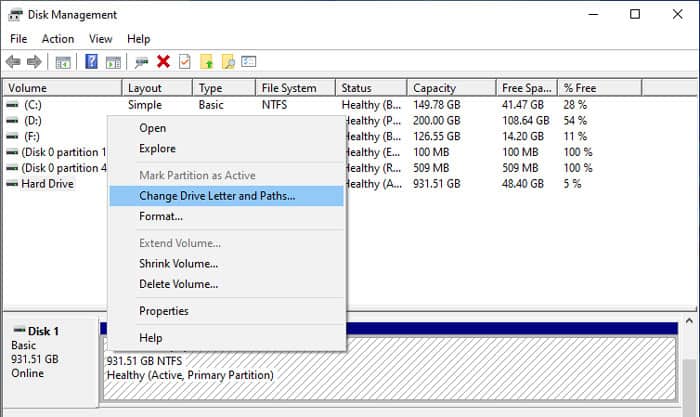Screen dimensions: 700x417
Task: Click the Disk Management title bar app icon
Action: point(15,14)
